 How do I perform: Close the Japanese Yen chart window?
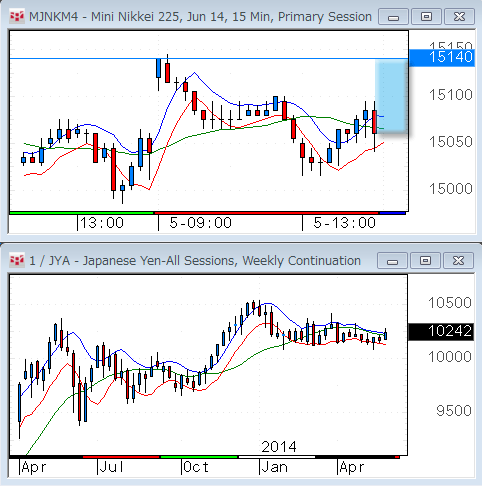(x=458, y=260)
